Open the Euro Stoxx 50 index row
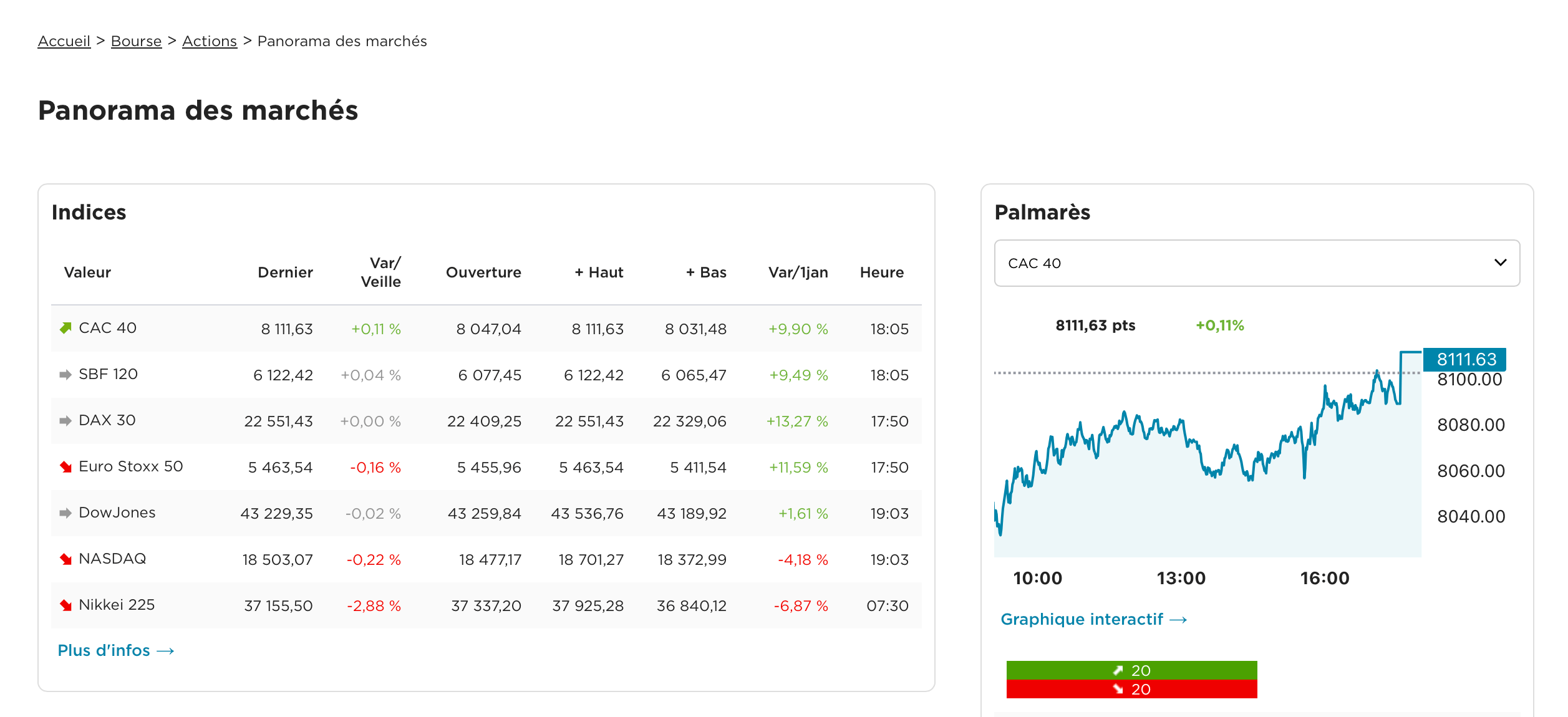This screenshot has width=1568, height=717. (486, 467)
